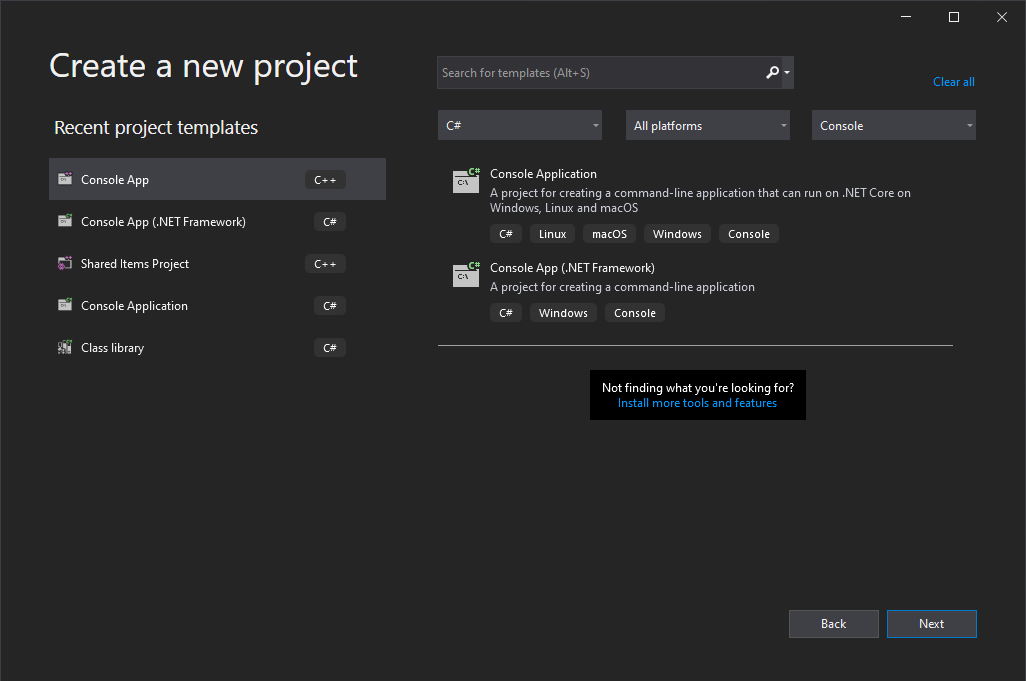Open Install more tools and features
This screenshot has width=1026, height=681.
click(697, 403)
